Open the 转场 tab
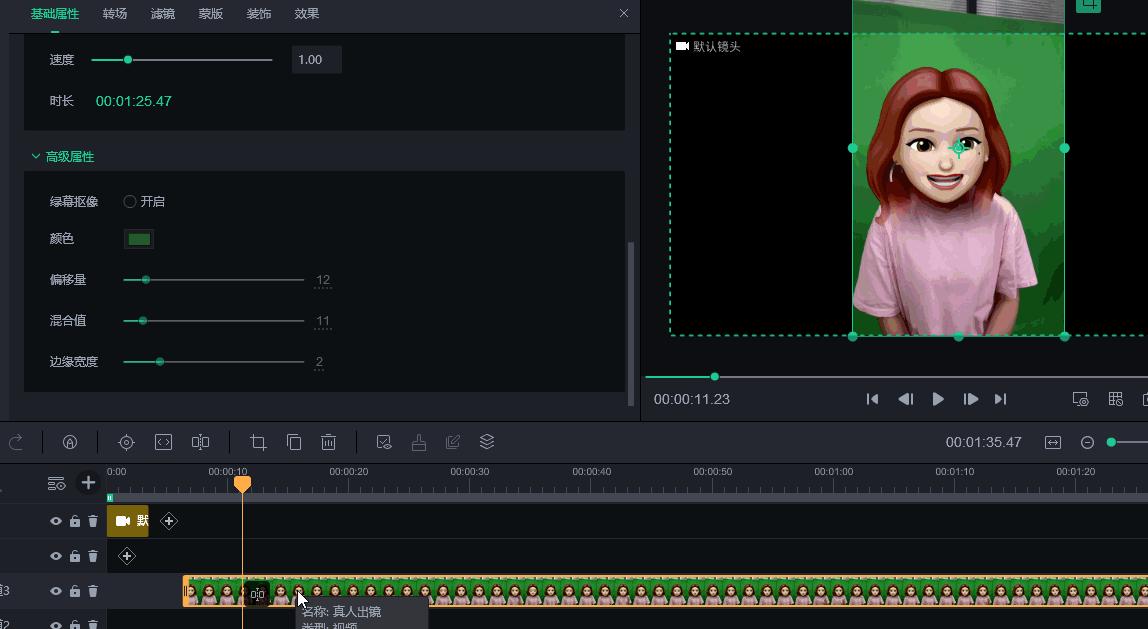1148x629 pixels. tap(115, 14)
